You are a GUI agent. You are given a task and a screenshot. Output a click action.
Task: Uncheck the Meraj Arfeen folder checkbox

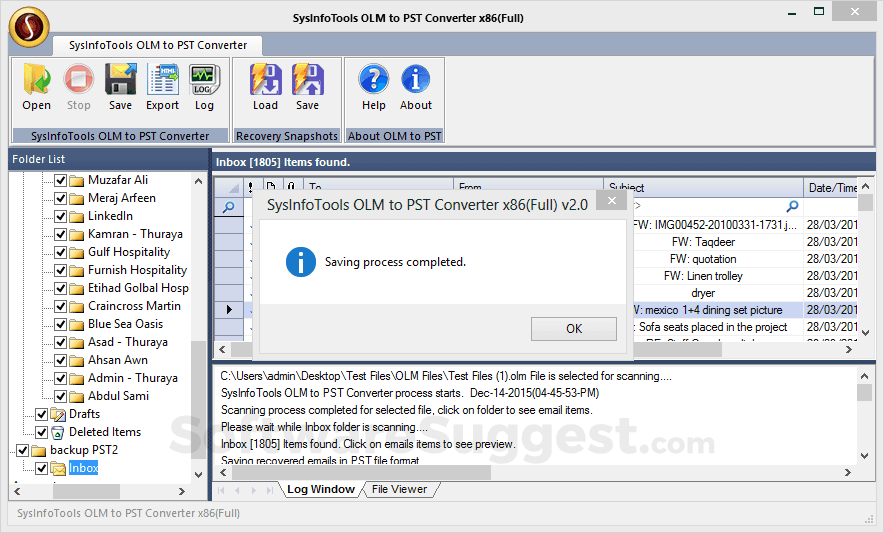tap(60, 199)
